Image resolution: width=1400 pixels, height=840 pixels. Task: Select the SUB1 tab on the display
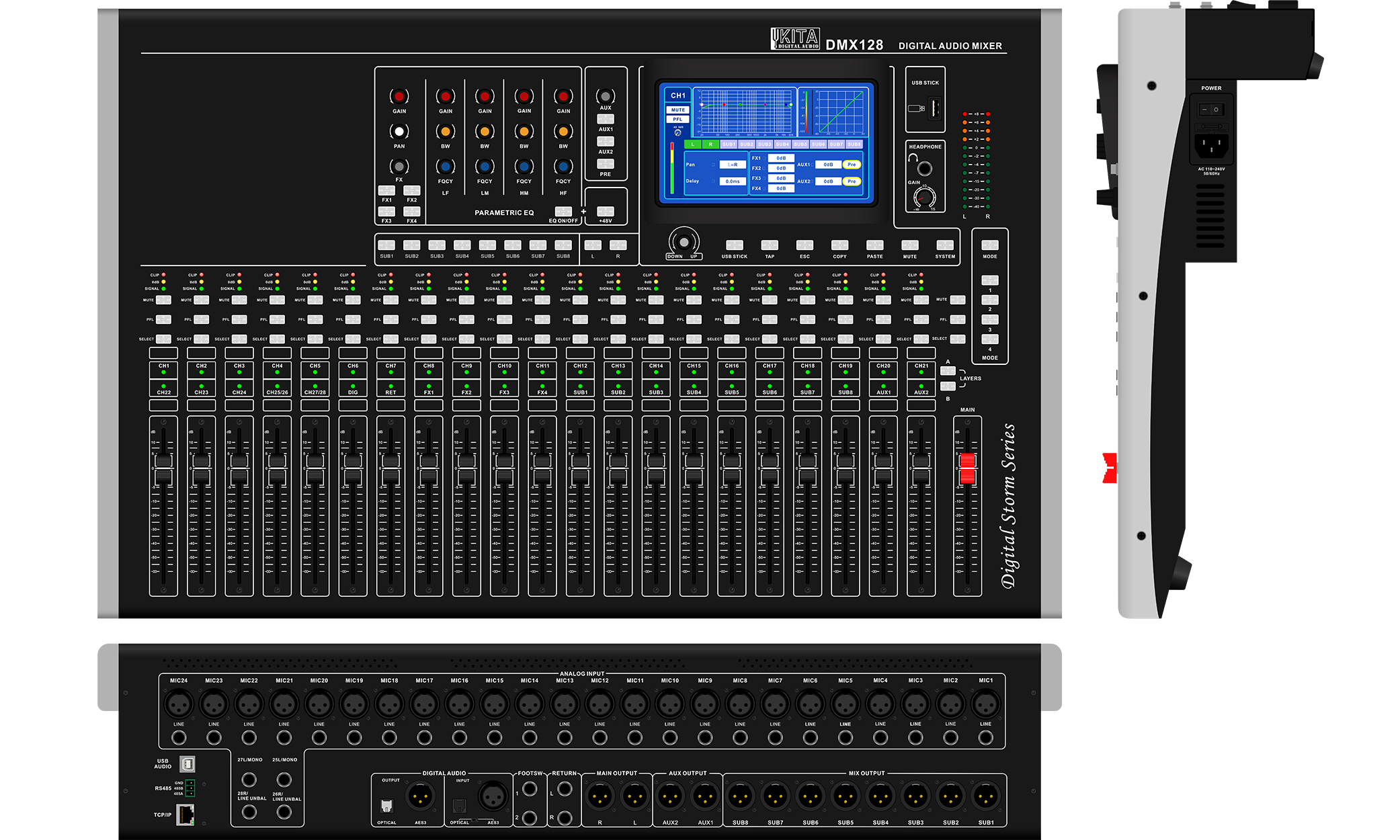[x=729, y=144]
